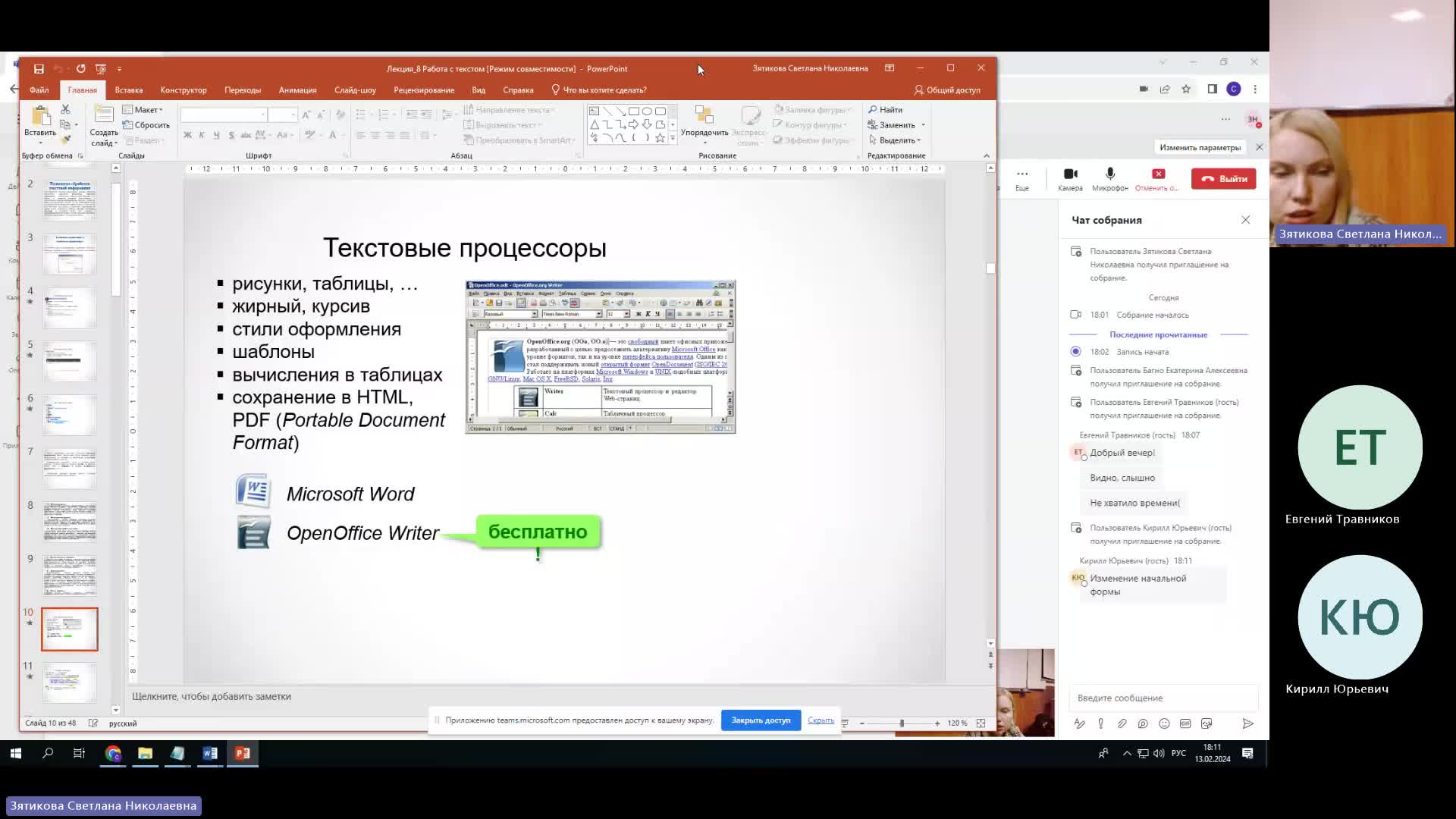
Task: Click the spell check icon in status bar
Action: point(93,723)
